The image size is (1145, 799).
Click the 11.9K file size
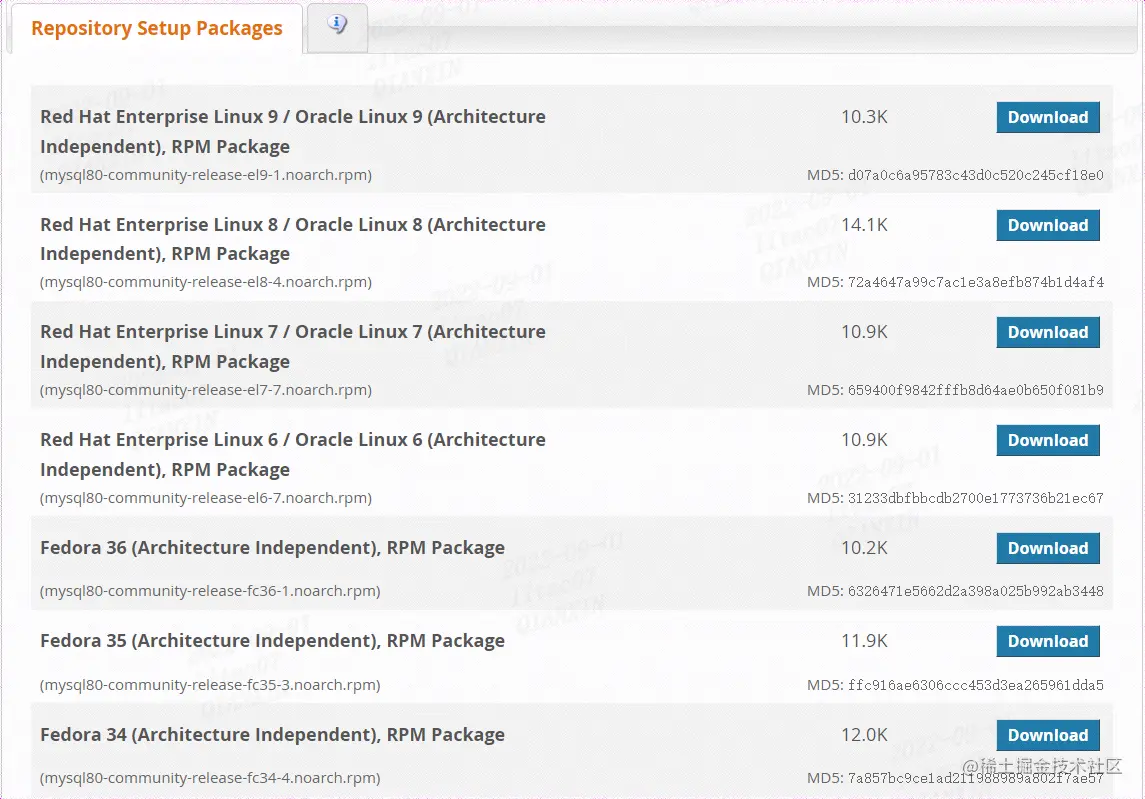point(865,641)
